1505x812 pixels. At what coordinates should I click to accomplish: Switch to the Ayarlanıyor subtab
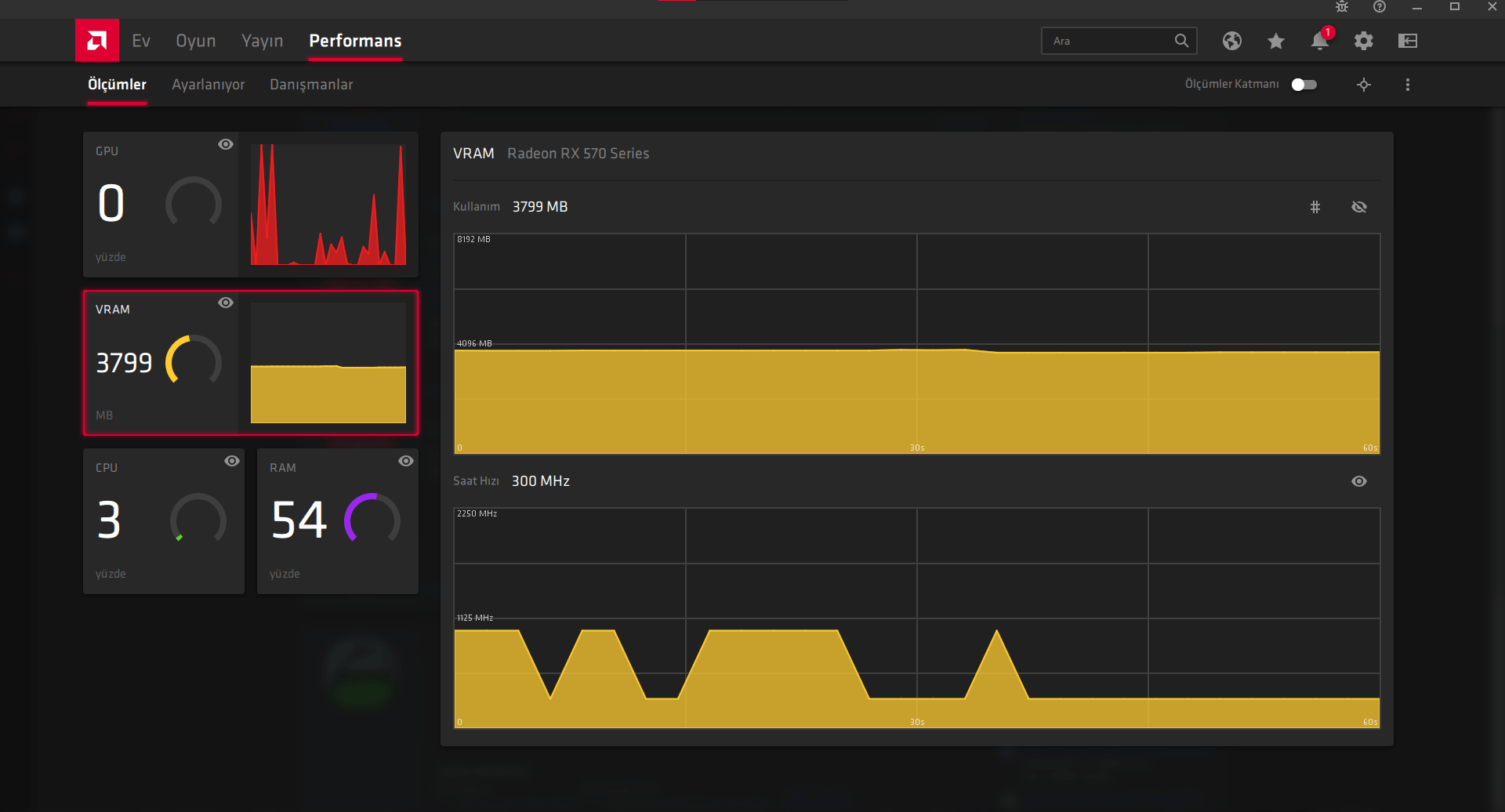pos(209,85)
